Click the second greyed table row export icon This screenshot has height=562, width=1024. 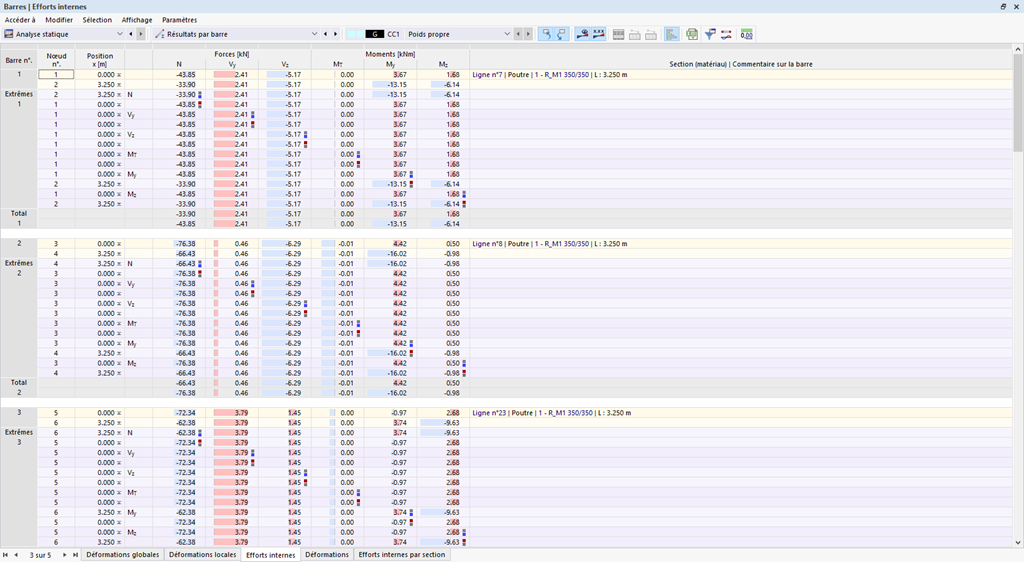(x=651, y=34)
